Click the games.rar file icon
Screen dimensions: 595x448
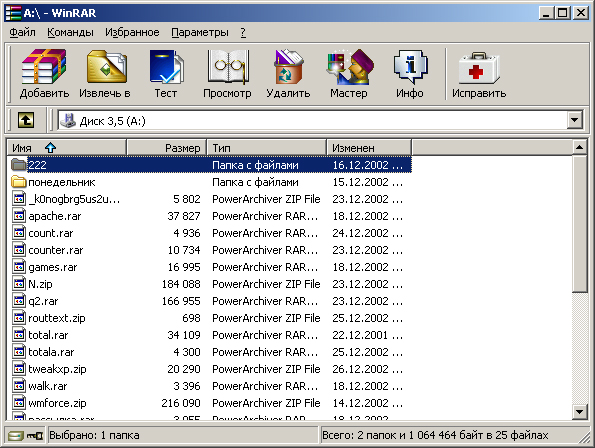click(x=19, y=267)
